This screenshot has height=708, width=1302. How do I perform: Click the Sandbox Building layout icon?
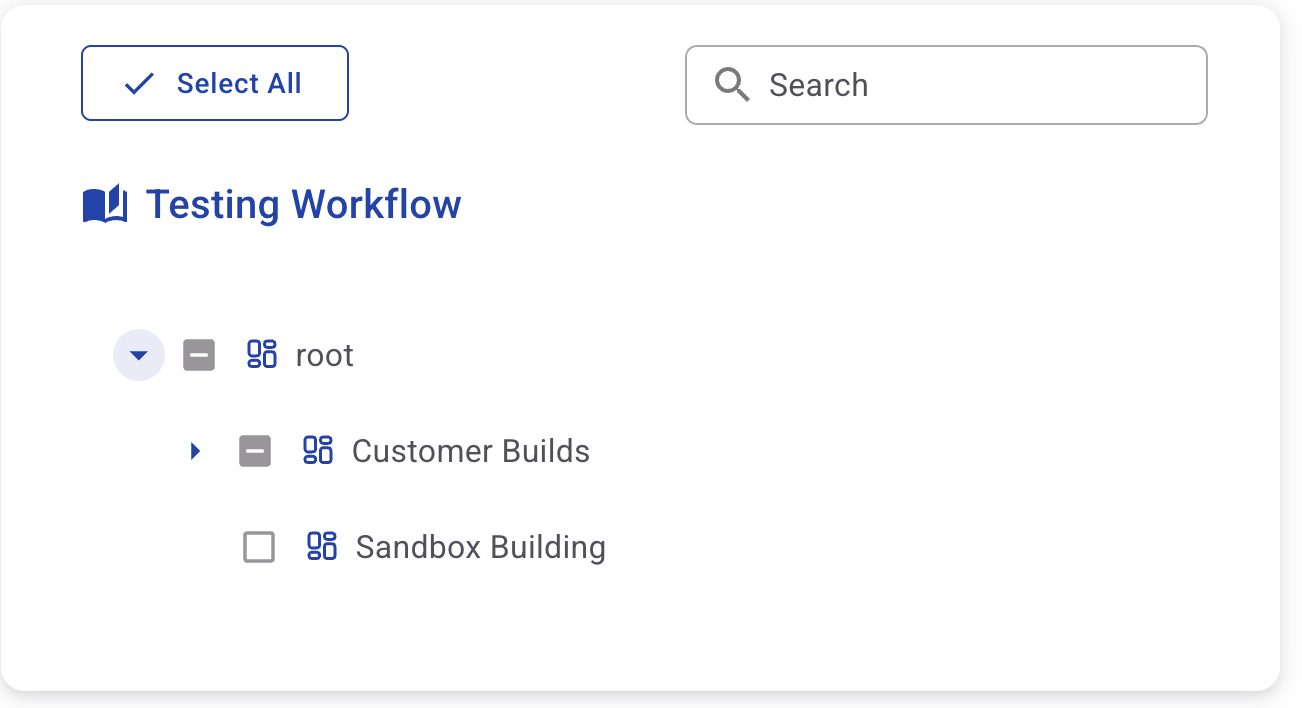click(x=322, y=547)
